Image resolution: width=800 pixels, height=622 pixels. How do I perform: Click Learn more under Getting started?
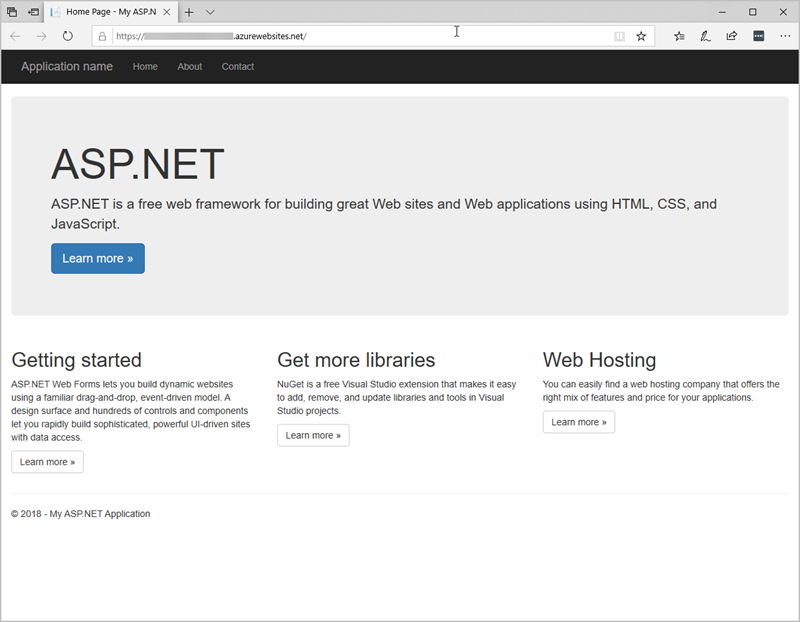(x=47, y=462)
